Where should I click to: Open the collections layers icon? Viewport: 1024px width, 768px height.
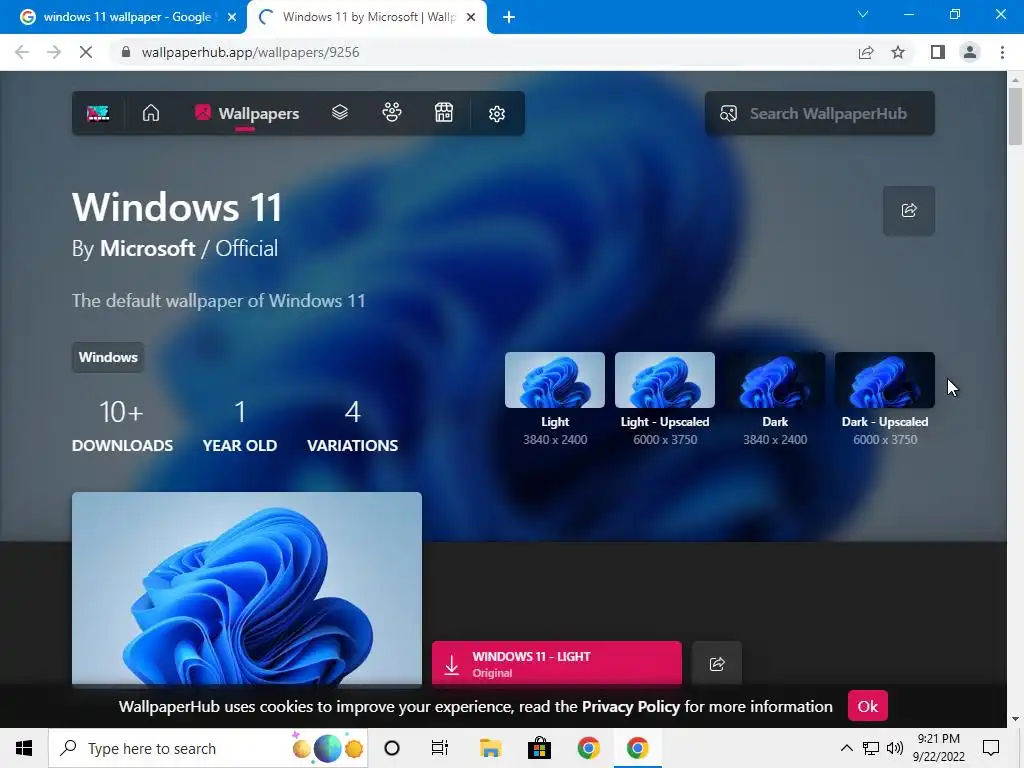click(x=340, y=113)
